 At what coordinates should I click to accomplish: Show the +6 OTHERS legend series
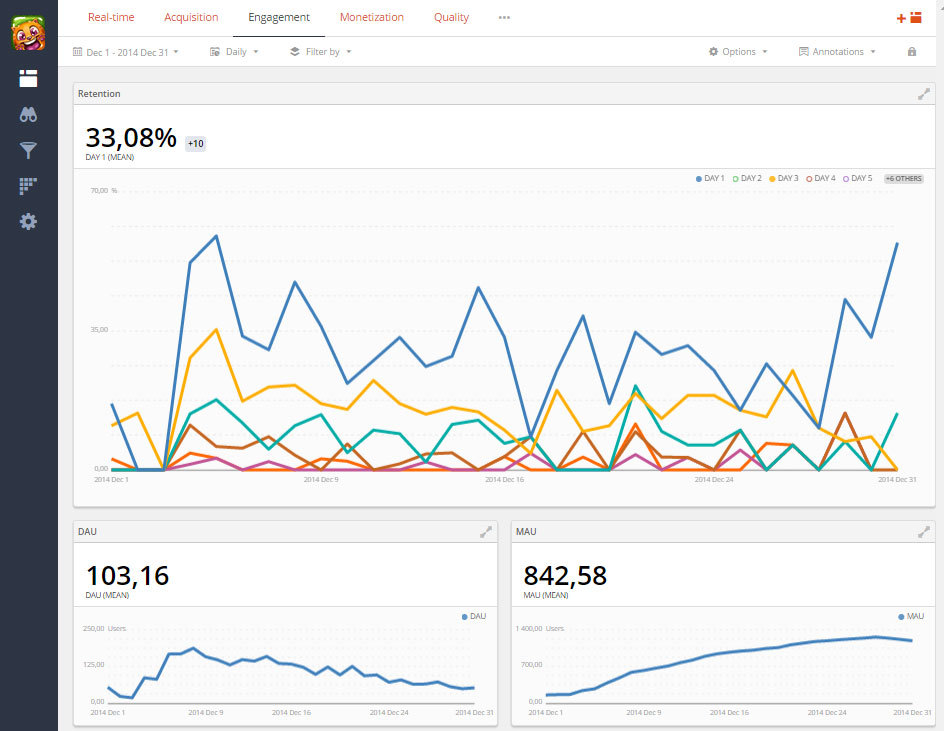903,178
